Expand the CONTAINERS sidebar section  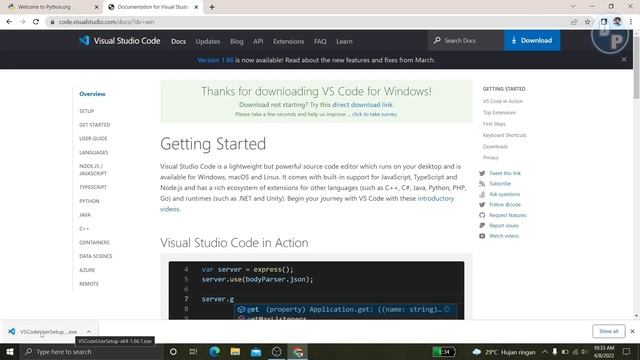tap(94, 242)
